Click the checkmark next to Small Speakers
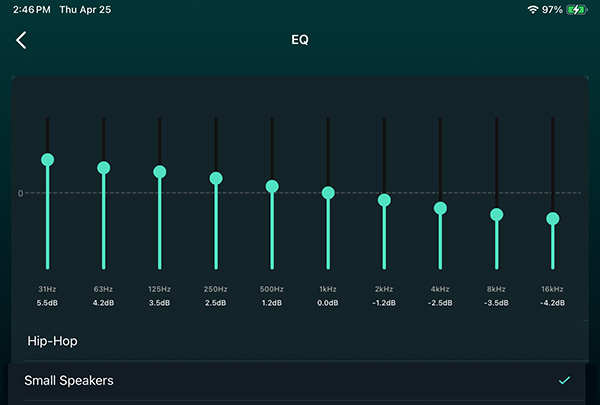Image resolution: width=600 pixels, height=405 pixels. 565,381
